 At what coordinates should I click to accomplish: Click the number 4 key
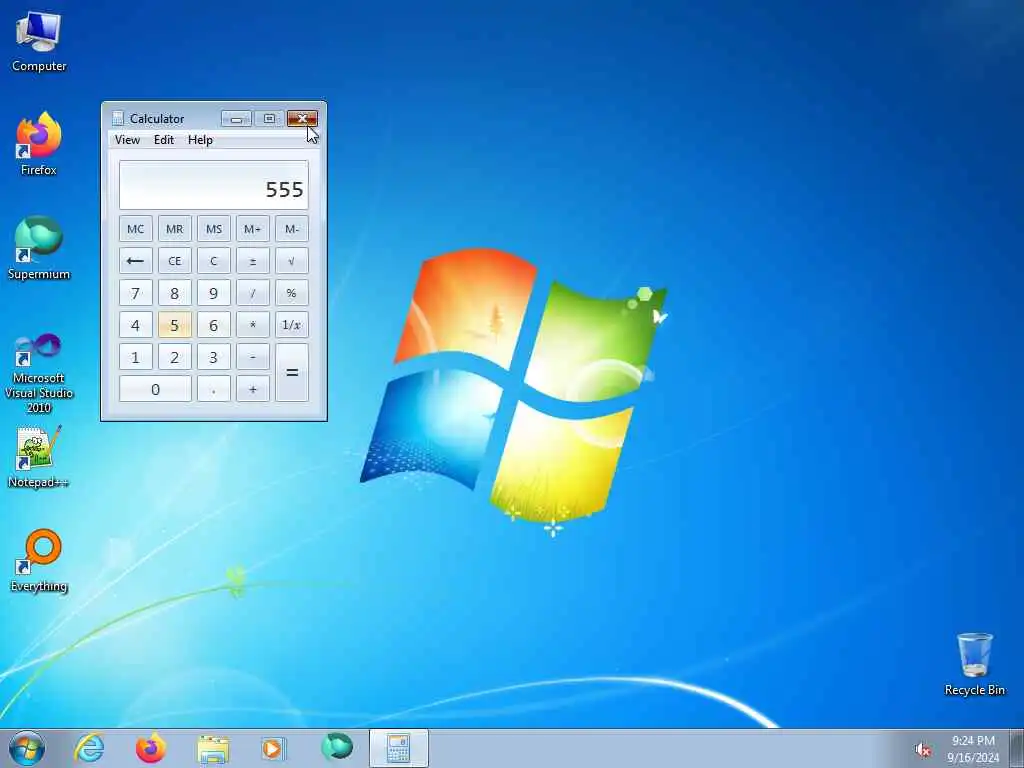click(x=136, y=325)
